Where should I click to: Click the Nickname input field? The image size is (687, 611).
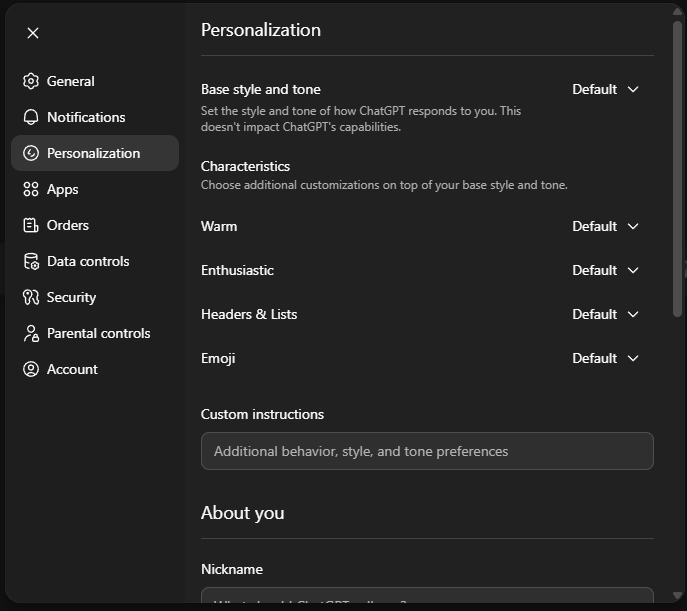click(x=427, y=595)
